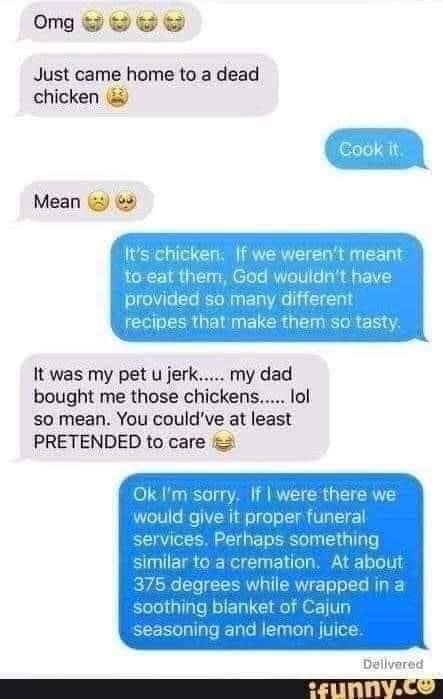Click the smiley face in ifunny logo

(426, 685)
